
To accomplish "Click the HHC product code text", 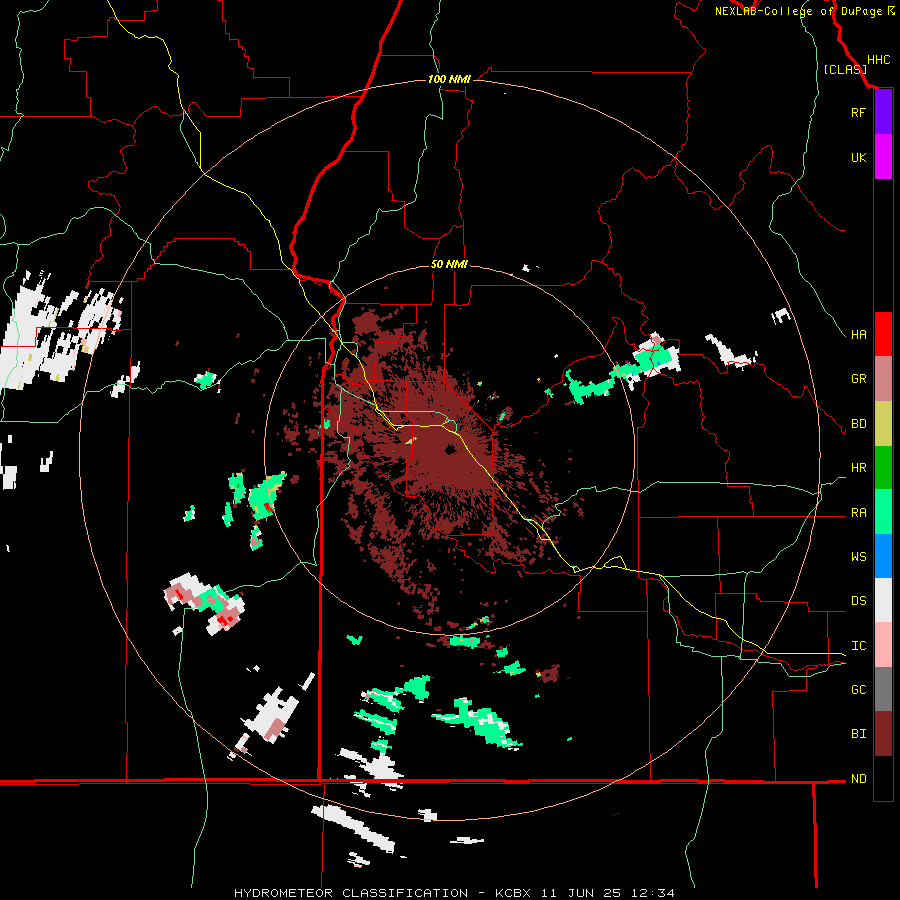I will (878, 60).
